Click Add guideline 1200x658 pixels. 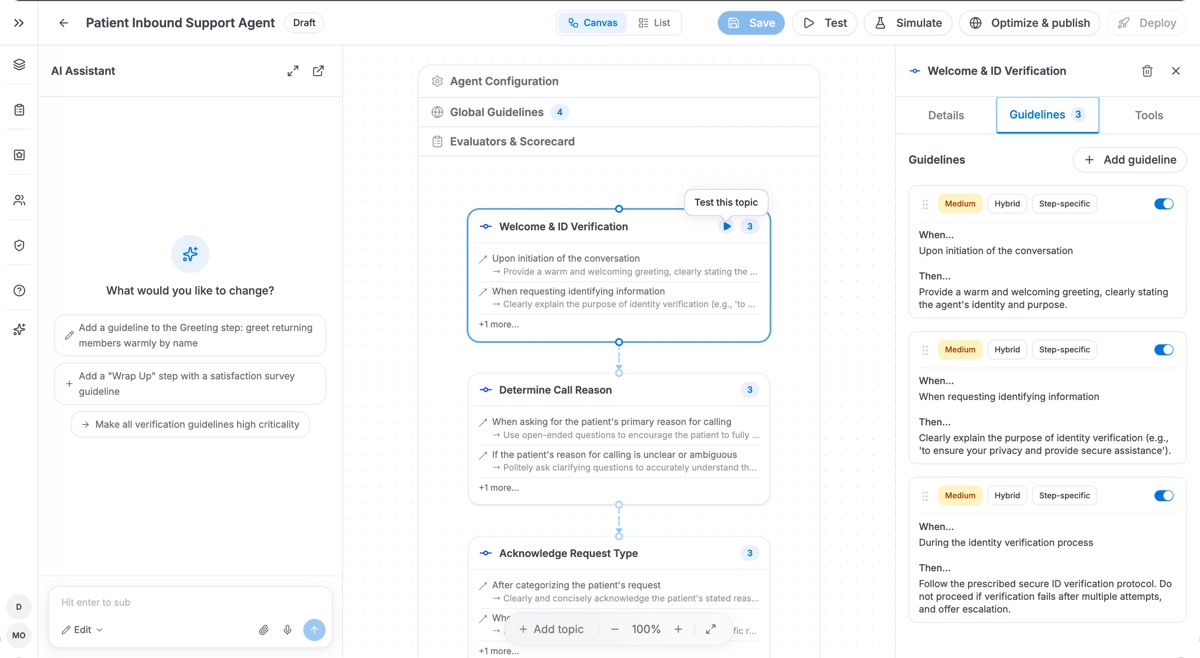[x=1130, y=160]
